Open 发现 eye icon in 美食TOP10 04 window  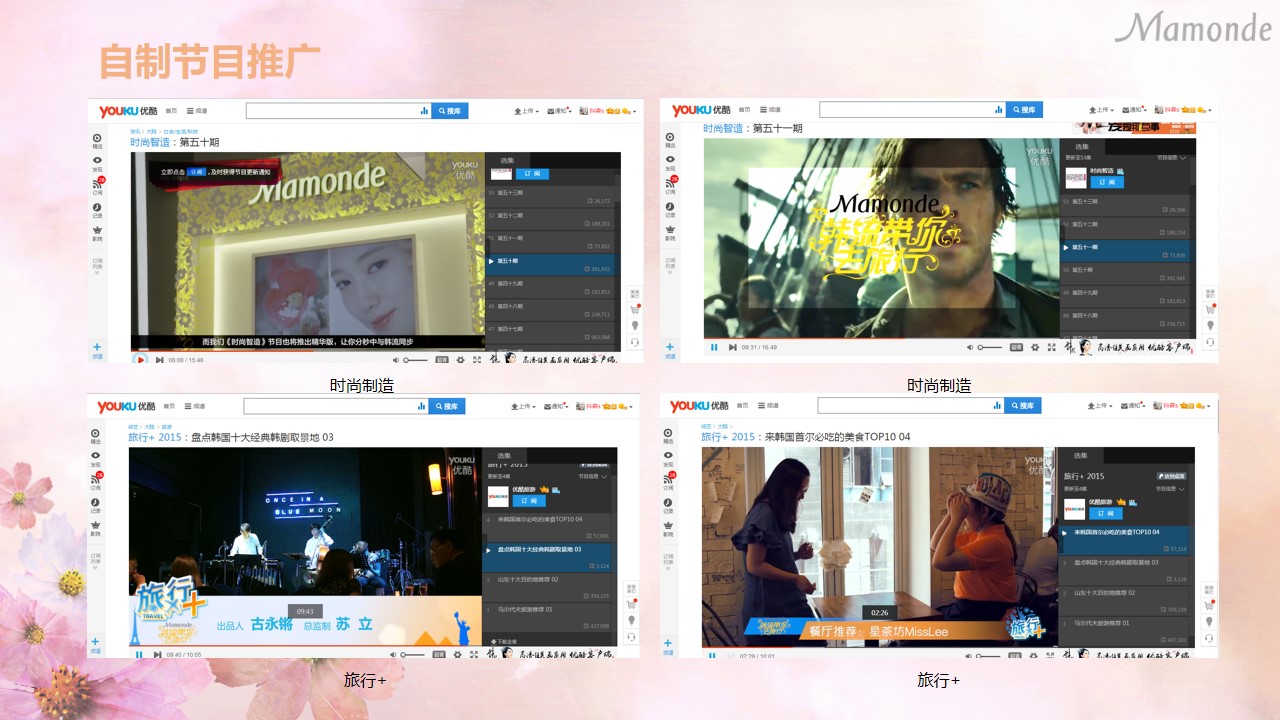[669, 455]
